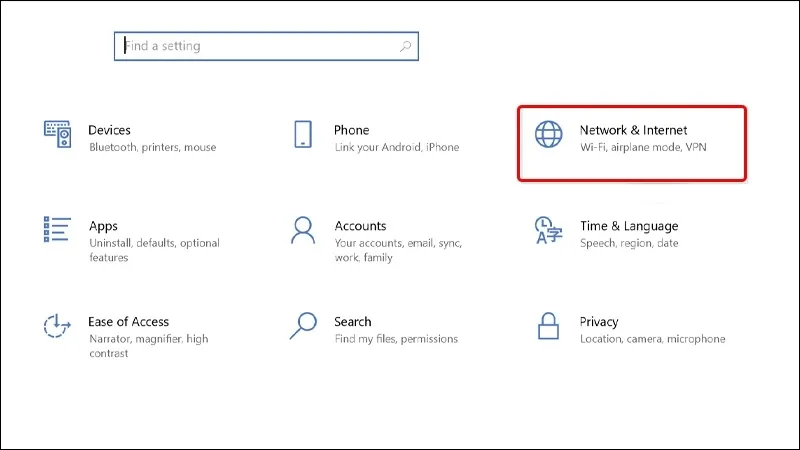Open "Ease of Access" by its title
This screenshot has height=450, width=800.
(128, 322)
